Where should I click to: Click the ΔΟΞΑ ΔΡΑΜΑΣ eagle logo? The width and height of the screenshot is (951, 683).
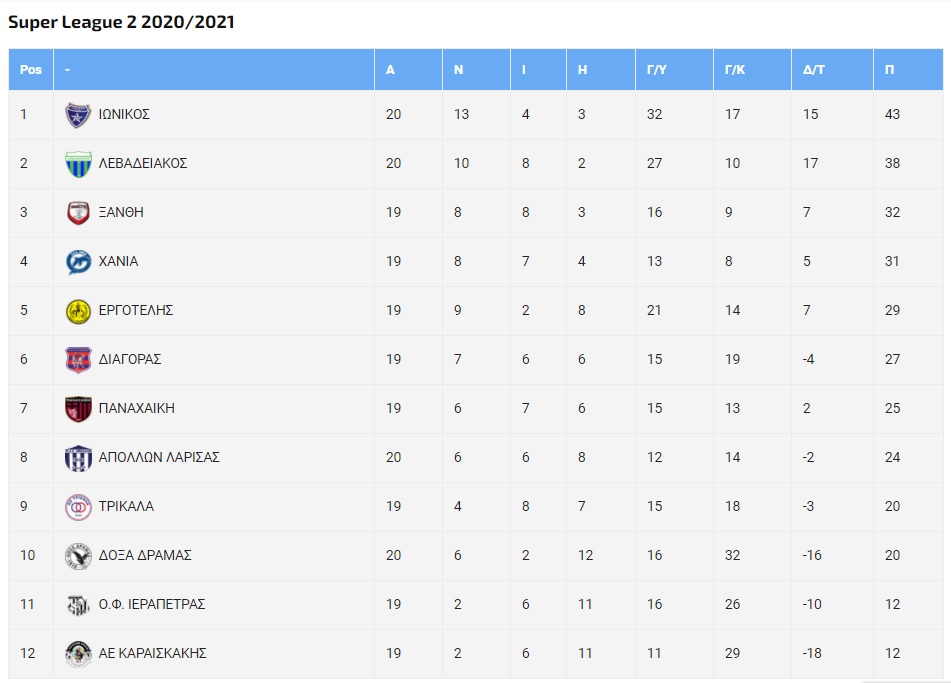(78, 556)
